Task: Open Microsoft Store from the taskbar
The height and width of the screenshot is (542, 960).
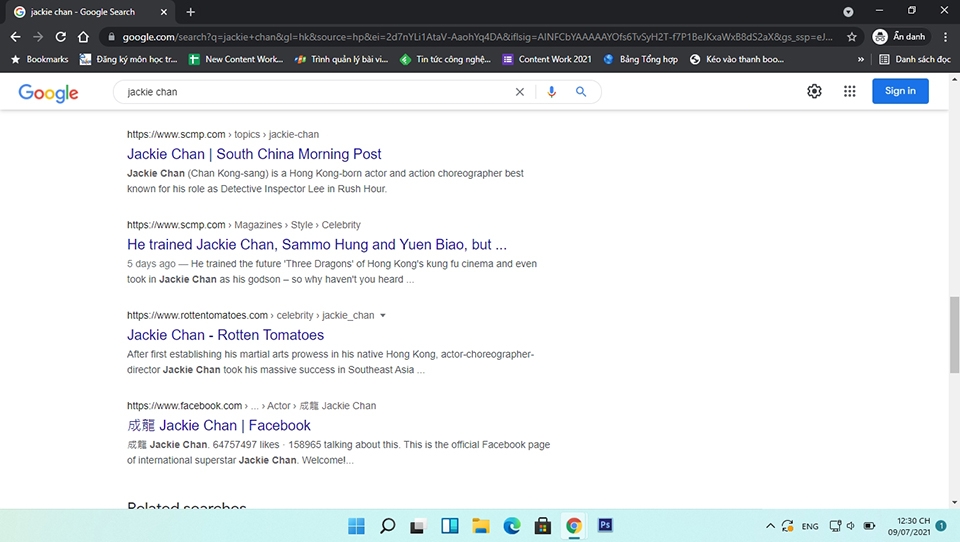Action: [x=542, y=525]
